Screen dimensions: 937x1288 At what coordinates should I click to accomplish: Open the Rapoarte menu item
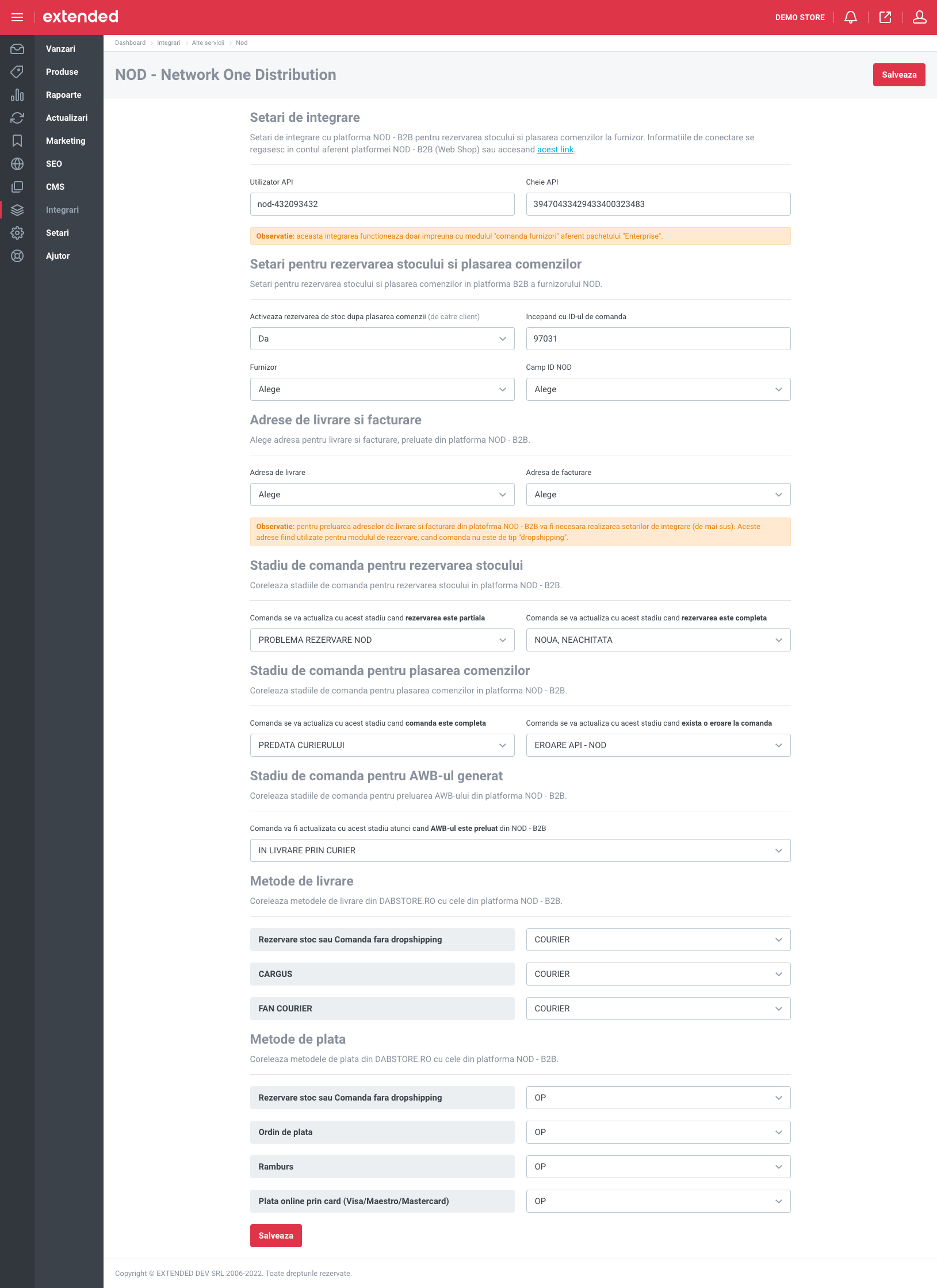(x=63, y=95)
